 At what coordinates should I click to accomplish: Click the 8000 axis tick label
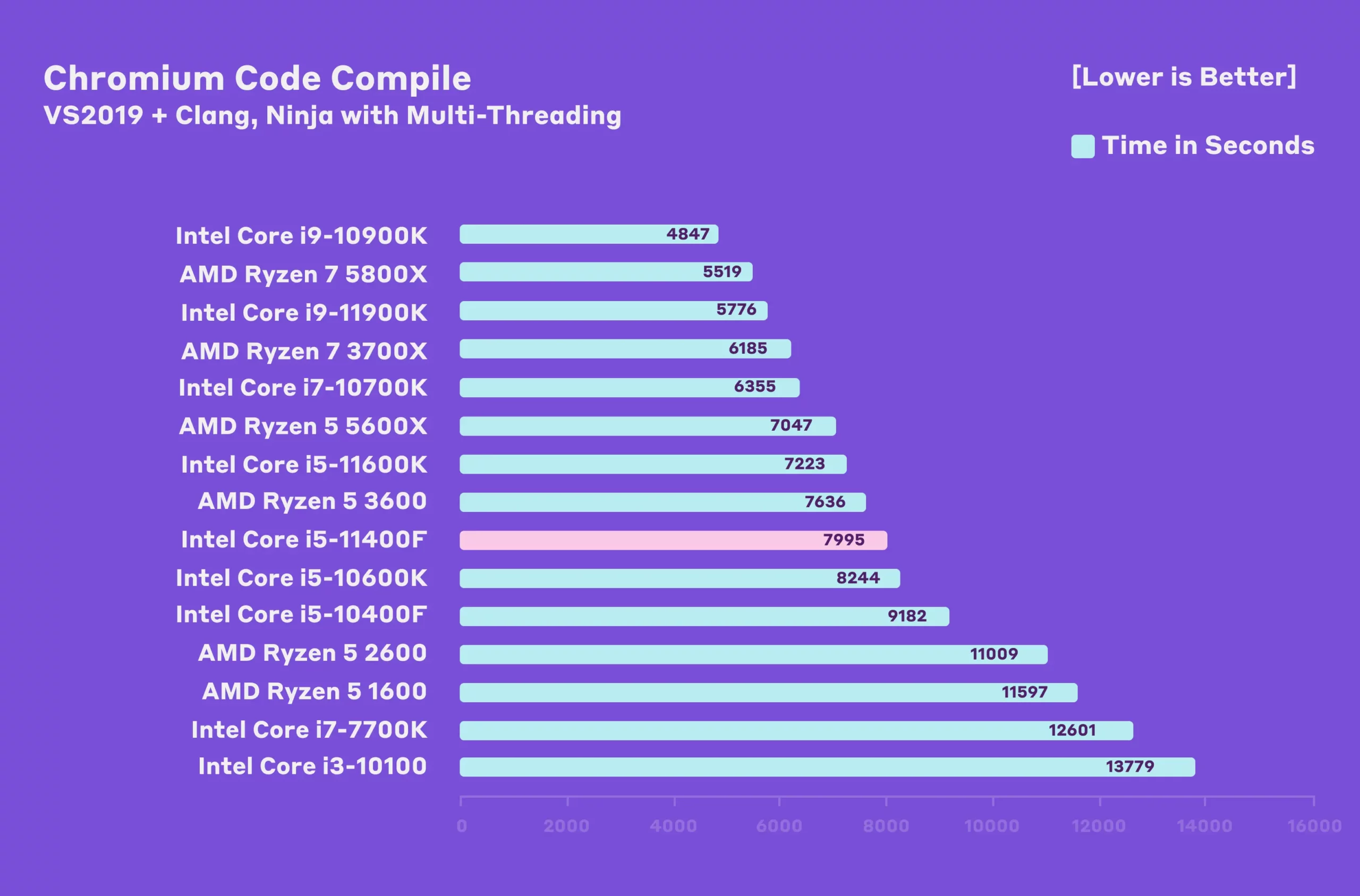[x=886, y=826]
